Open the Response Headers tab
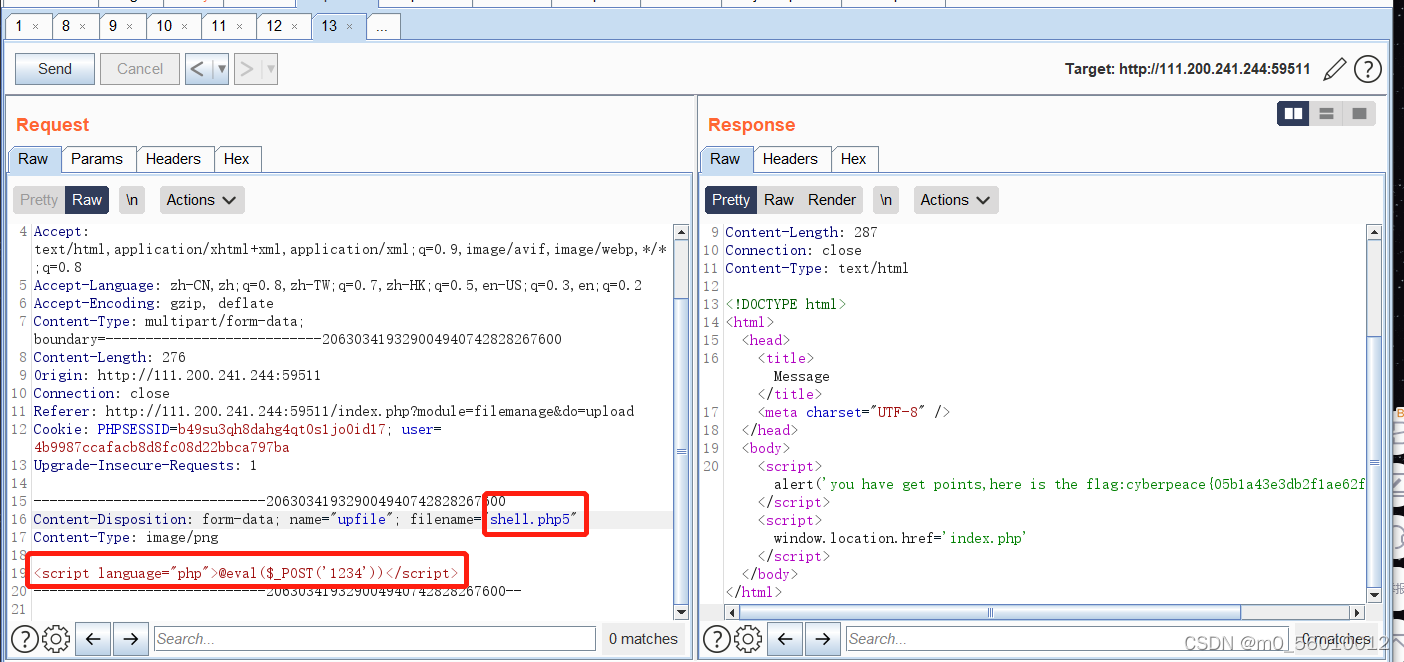Screen dimensions: 1404x662 point(790,159)
